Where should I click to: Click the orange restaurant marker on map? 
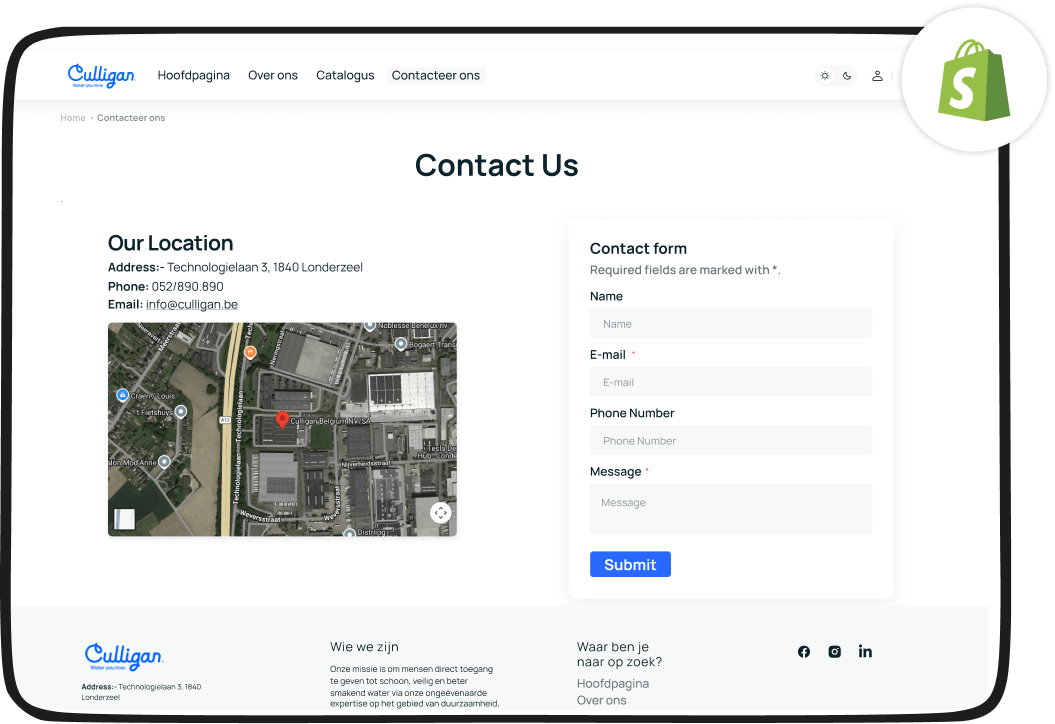pos(250,353)
